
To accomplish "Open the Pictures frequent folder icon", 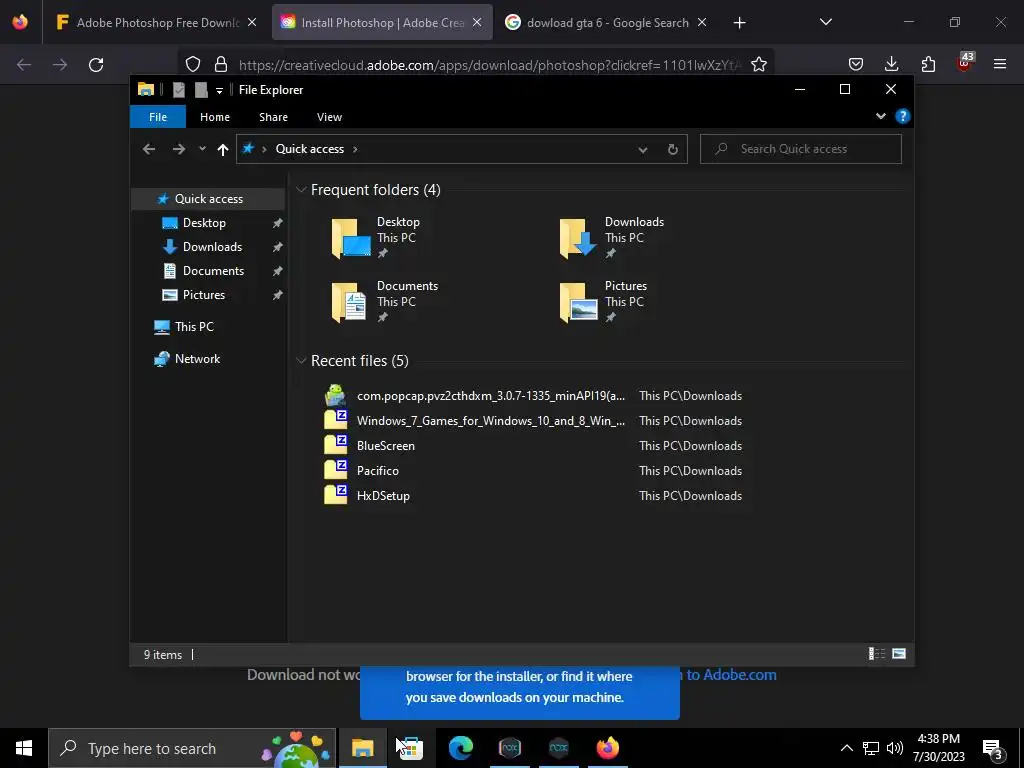I will pyautogui.click(x=579, y=302).
